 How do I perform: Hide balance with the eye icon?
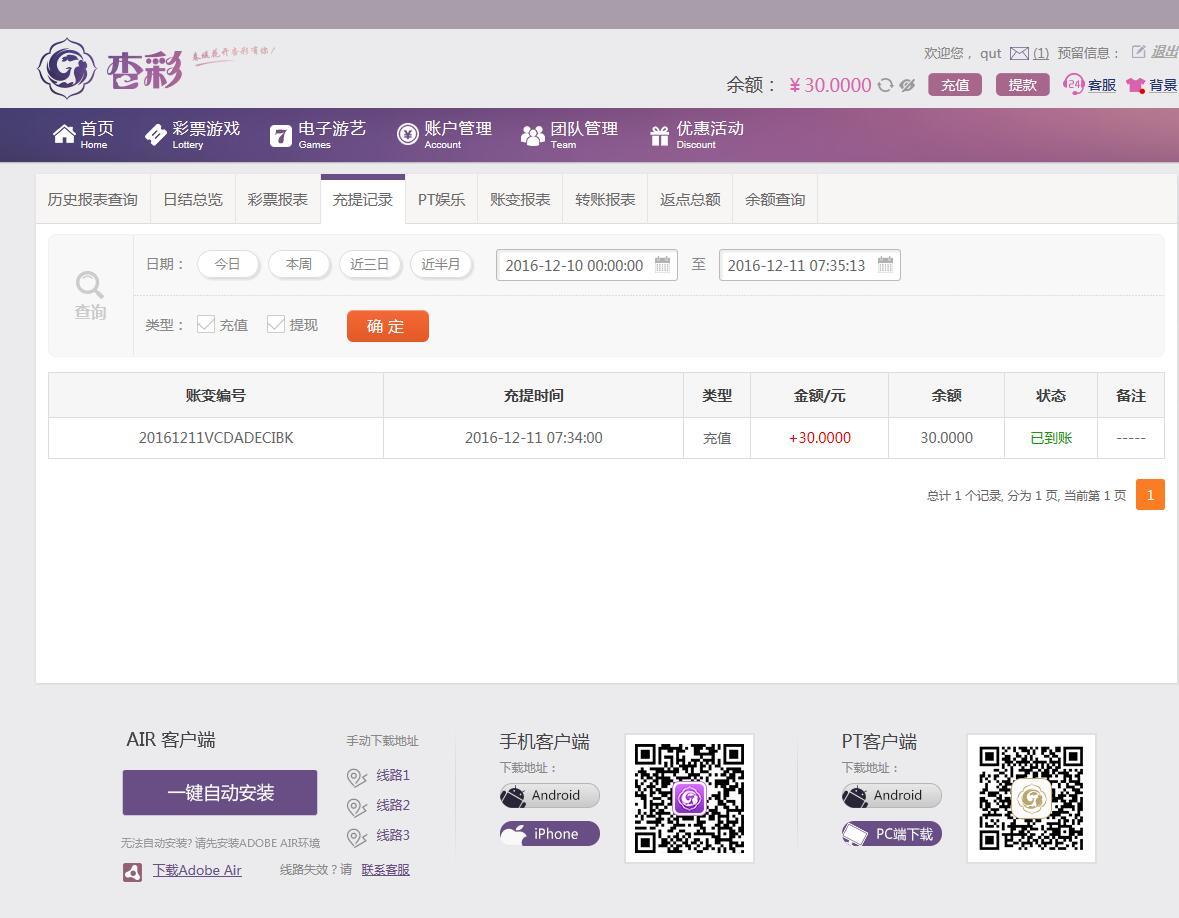click(x=907, y=85)
